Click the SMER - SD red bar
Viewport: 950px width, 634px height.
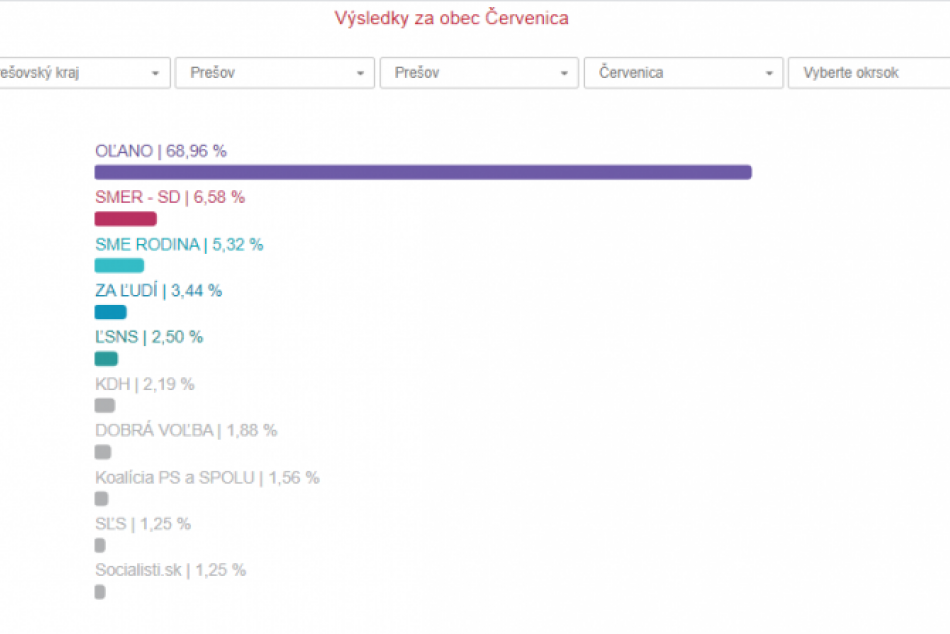pyautogui.click(x=125, y=219)
